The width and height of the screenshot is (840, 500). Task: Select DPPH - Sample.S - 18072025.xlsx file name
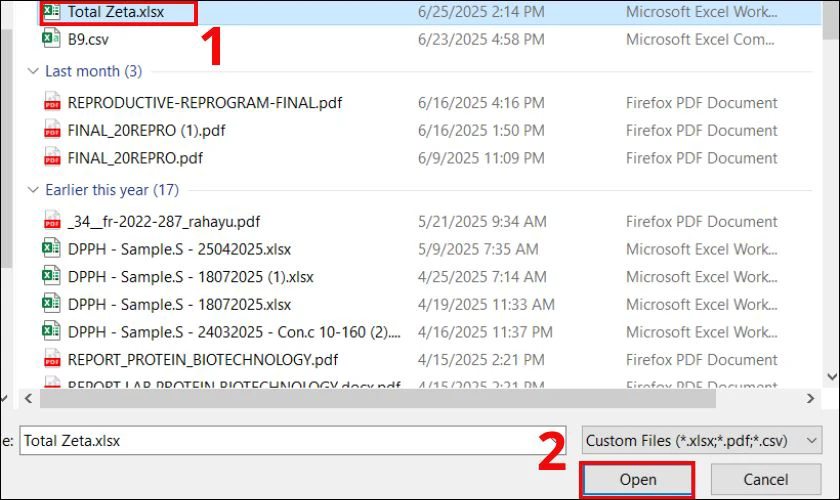click(179, 305)
